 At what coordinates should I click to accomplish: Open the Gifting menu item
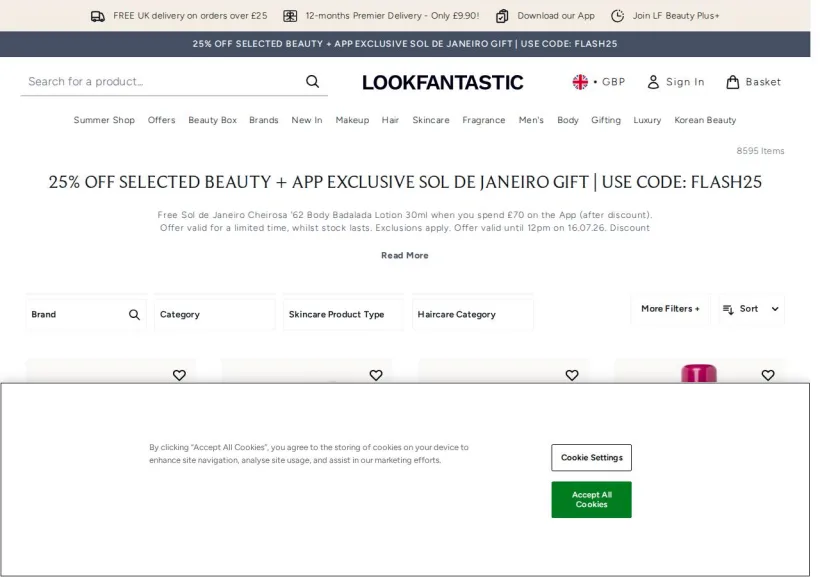click(606, 120)
